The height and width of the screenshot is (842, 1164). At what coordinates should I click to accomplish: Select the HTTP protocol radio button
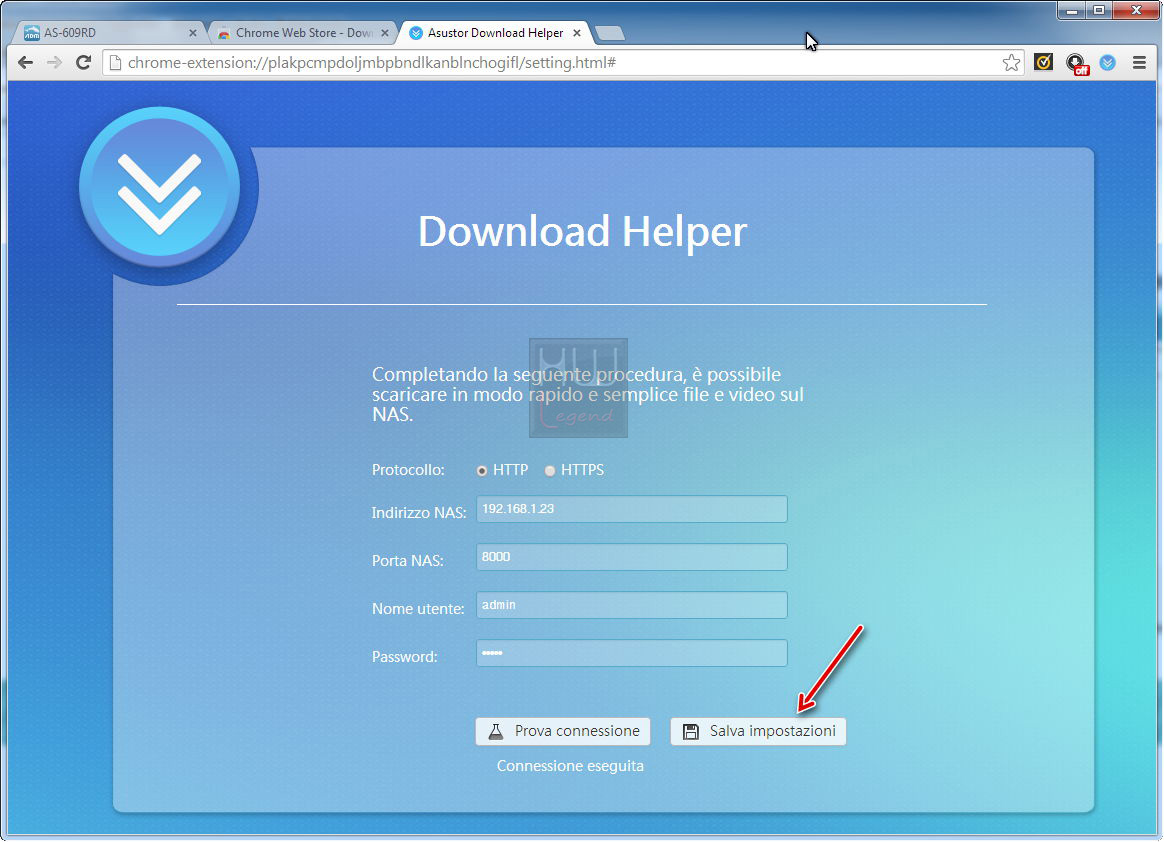pos(482,471)
